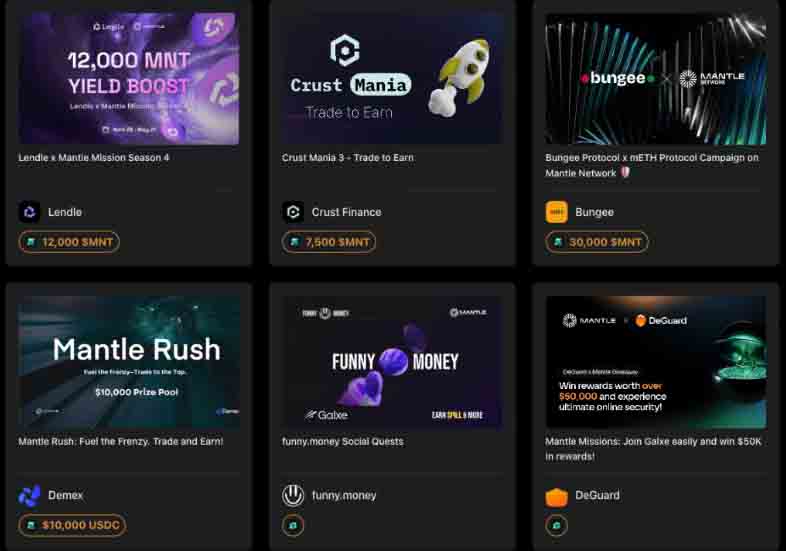Open Lendle x Mantle Mission Season 4 title
Viewport: 786px width, 551px height.
click(94, 157)
